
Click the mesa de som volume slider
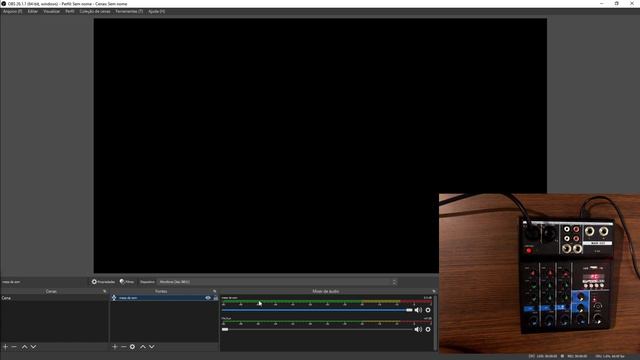[317, 310]
